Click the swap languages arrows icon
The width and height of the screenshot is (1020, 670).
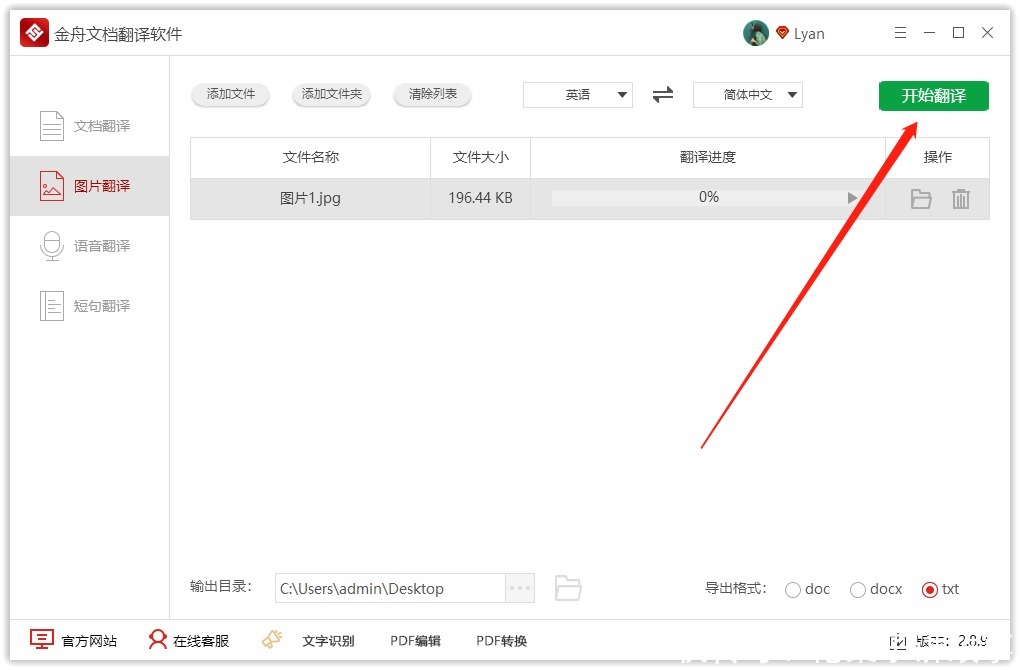(x=662, y=94)
